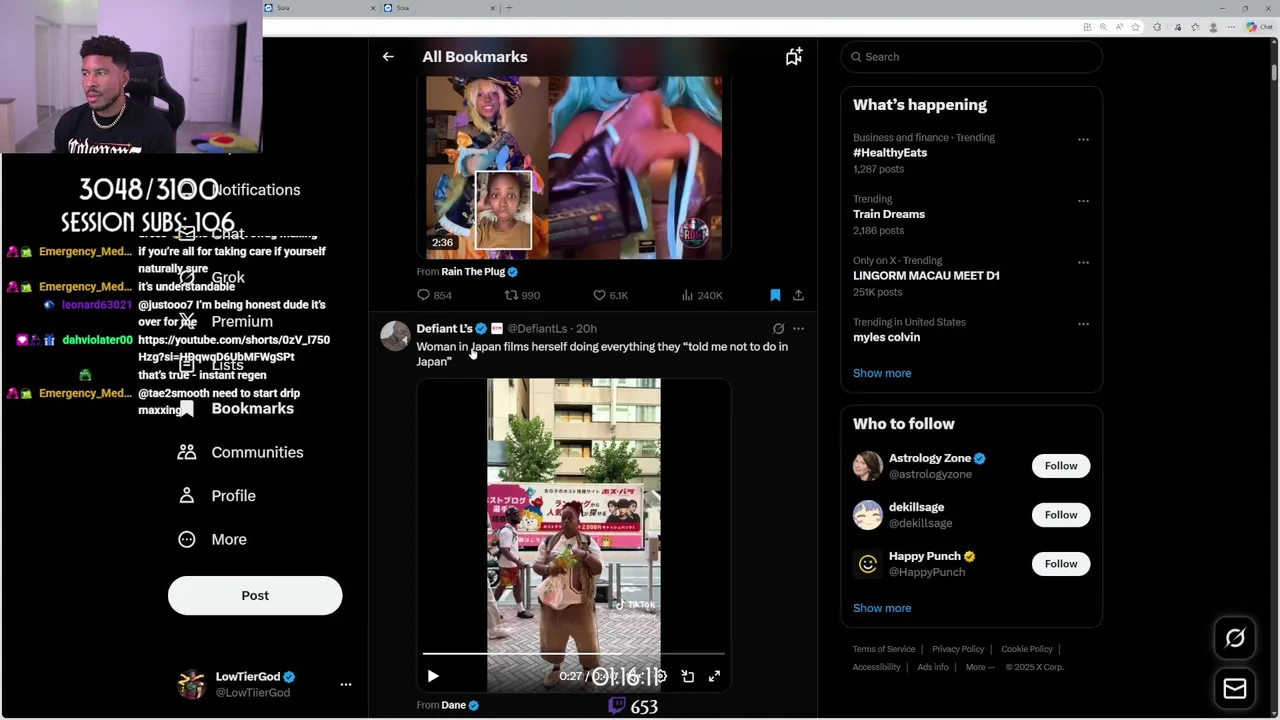
Task: Toggle picture-in-picture on video
Action: [688, 677]
